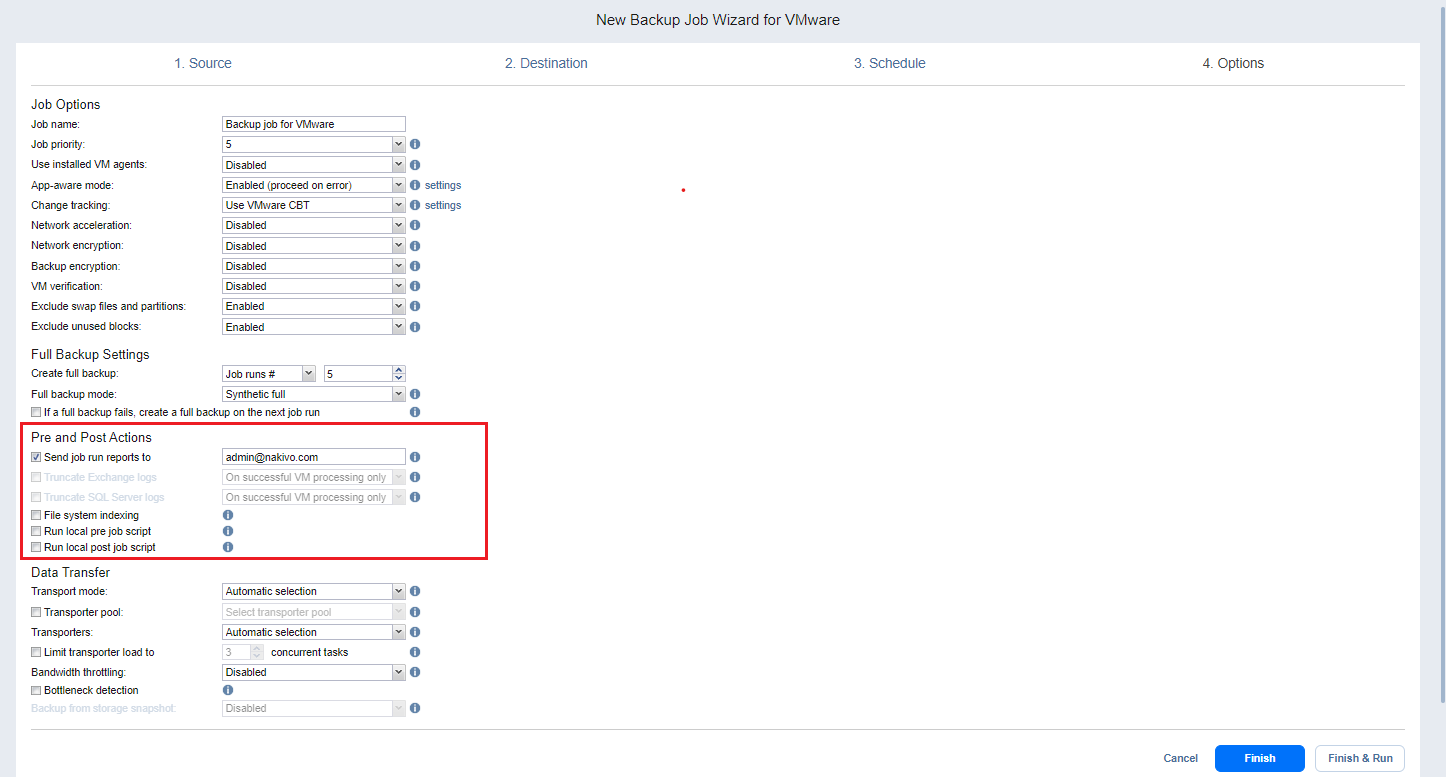Increase the full backup job runs count
This screenshot has width=1446, height=777.
[399, 369]
